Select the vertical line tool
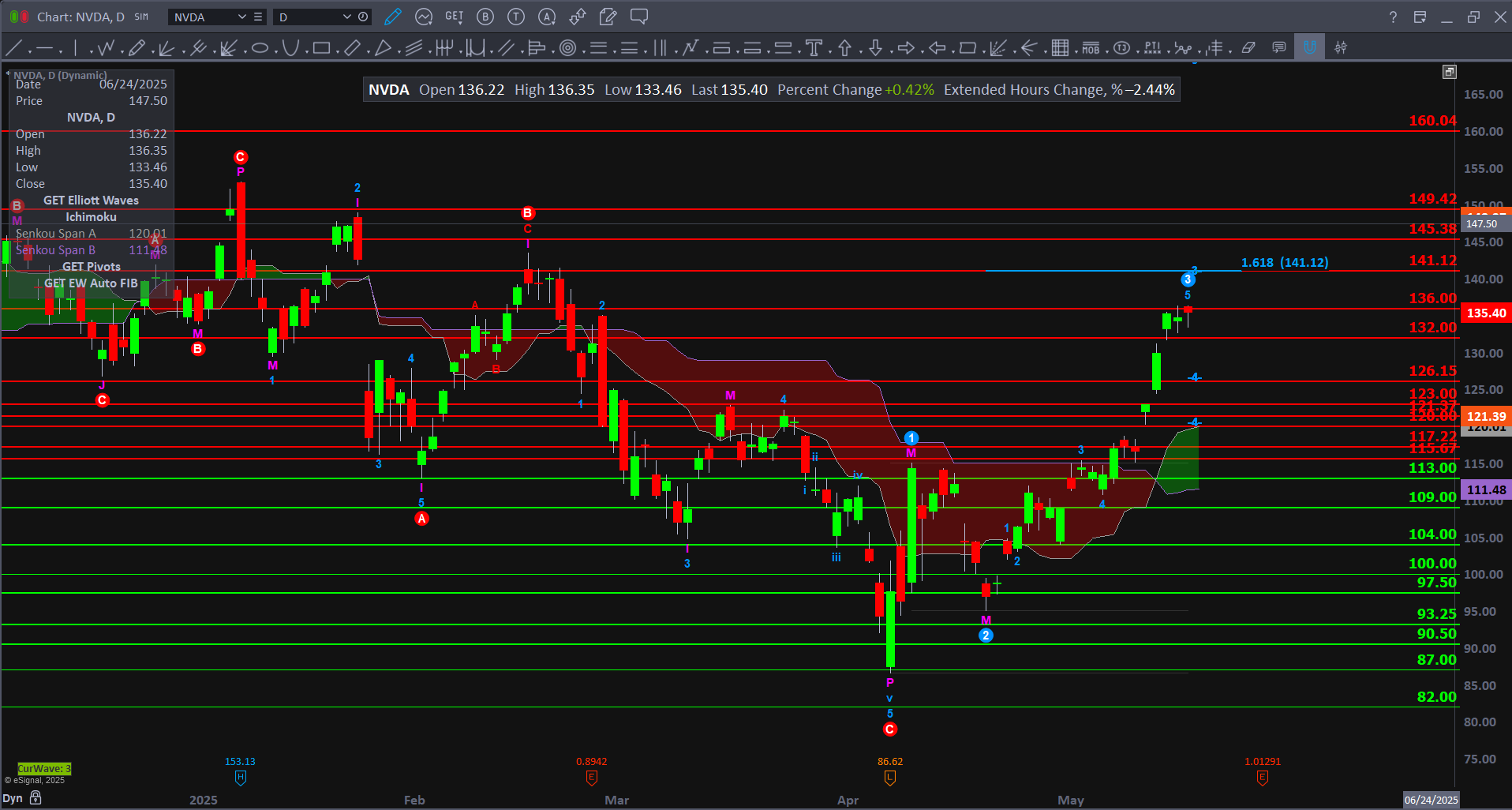This screenshot has width=1512, height=810. (75, 48)
